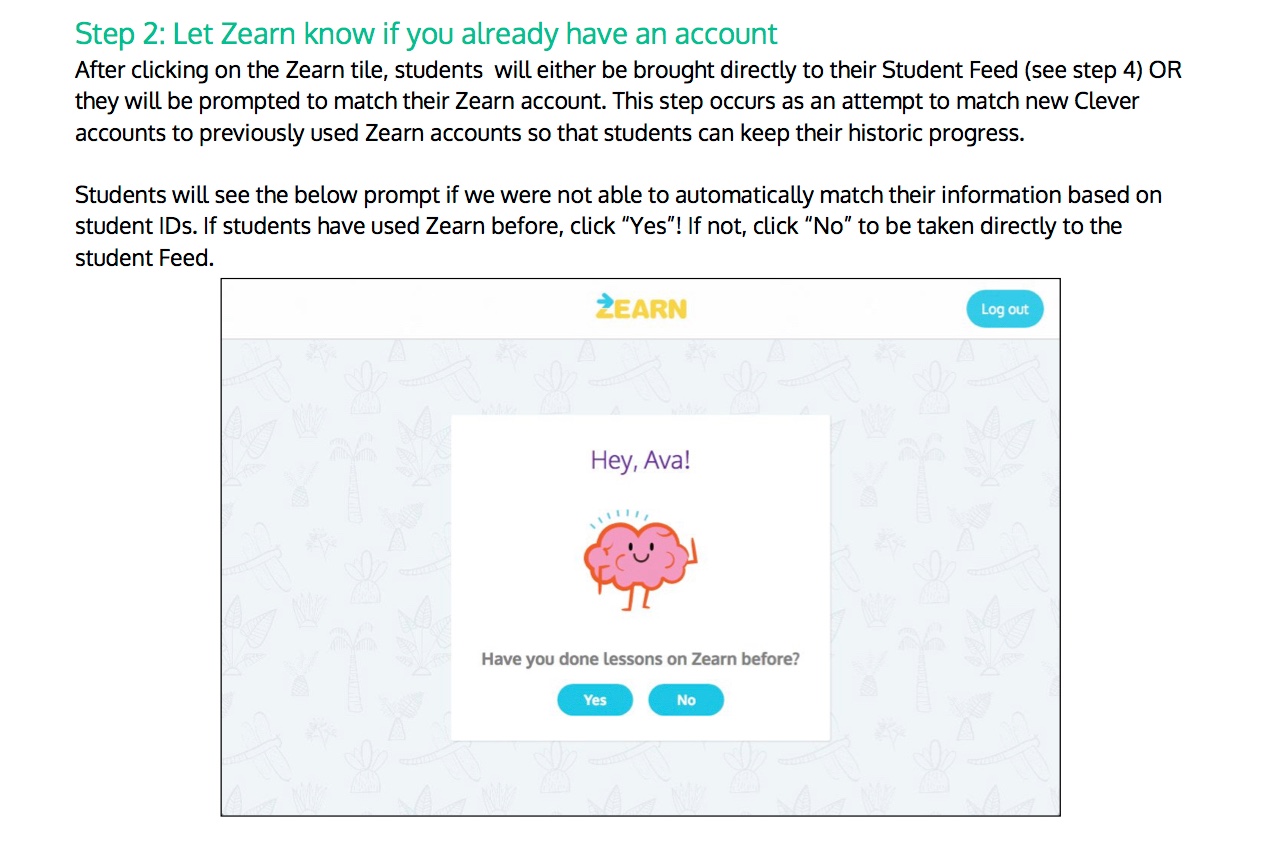Click the green Step 2 heading
The width and height of the screenshot is (1275, 864).
coord(426,33)
